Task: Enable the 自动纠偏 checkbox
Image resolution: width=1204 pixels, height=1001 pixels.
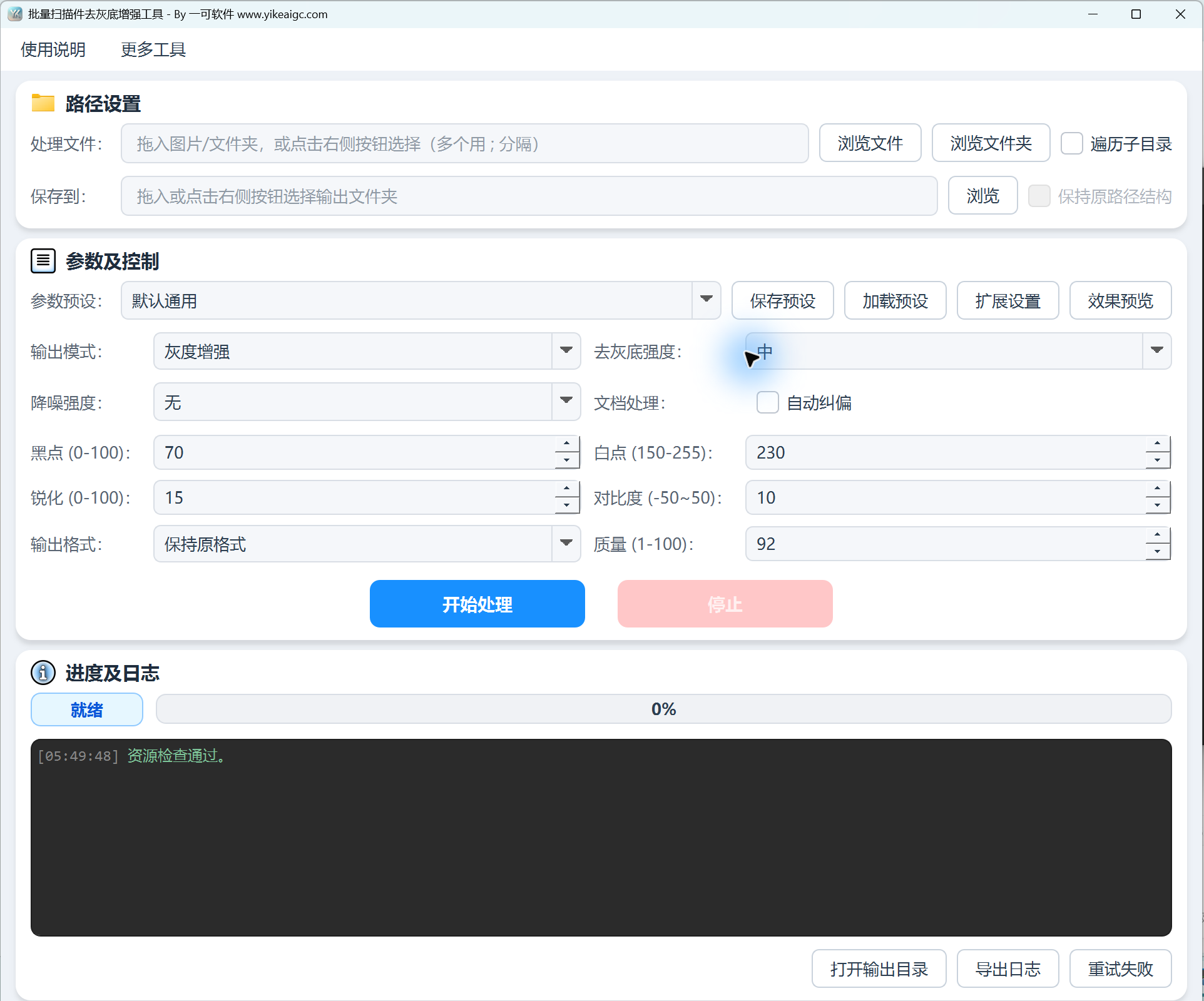Action: pyautogui.click(x=768, y=402)
